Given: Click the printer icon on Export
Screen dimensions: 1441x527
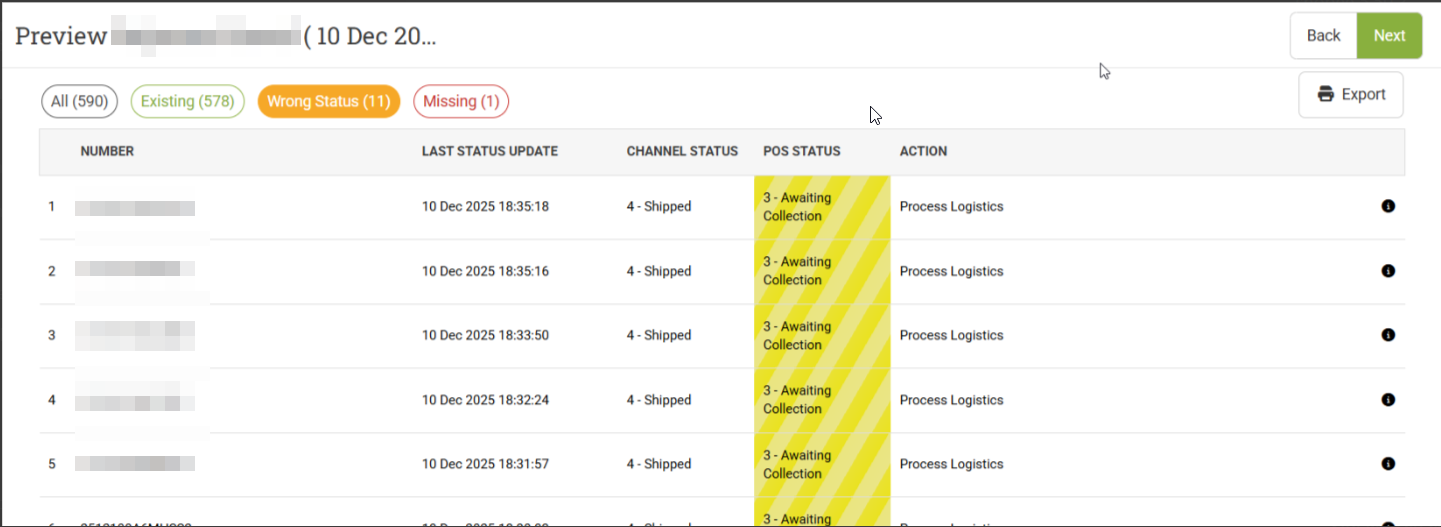Looking at the screenshot, I should pos(1326,94).
